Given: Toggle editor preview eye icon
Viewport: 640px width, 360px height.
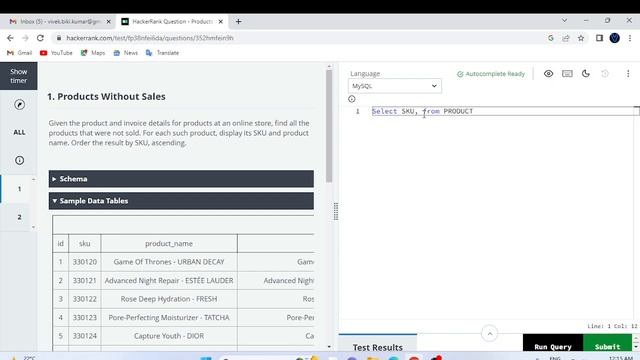Looking at the screenshot, I should (x=548, y=73).
